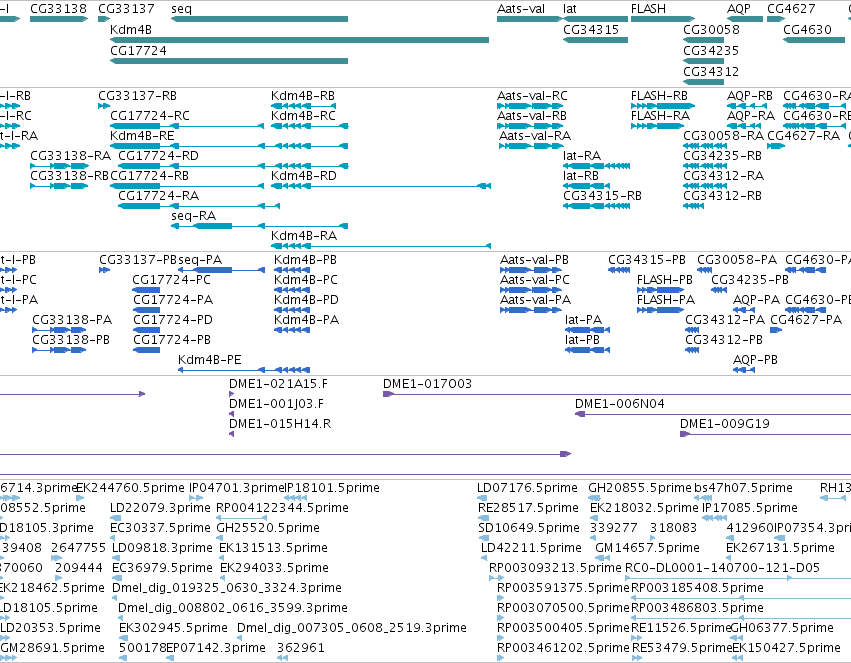Select transcript CG17724-RC
851x663 pixels.
tap(150, 116)
